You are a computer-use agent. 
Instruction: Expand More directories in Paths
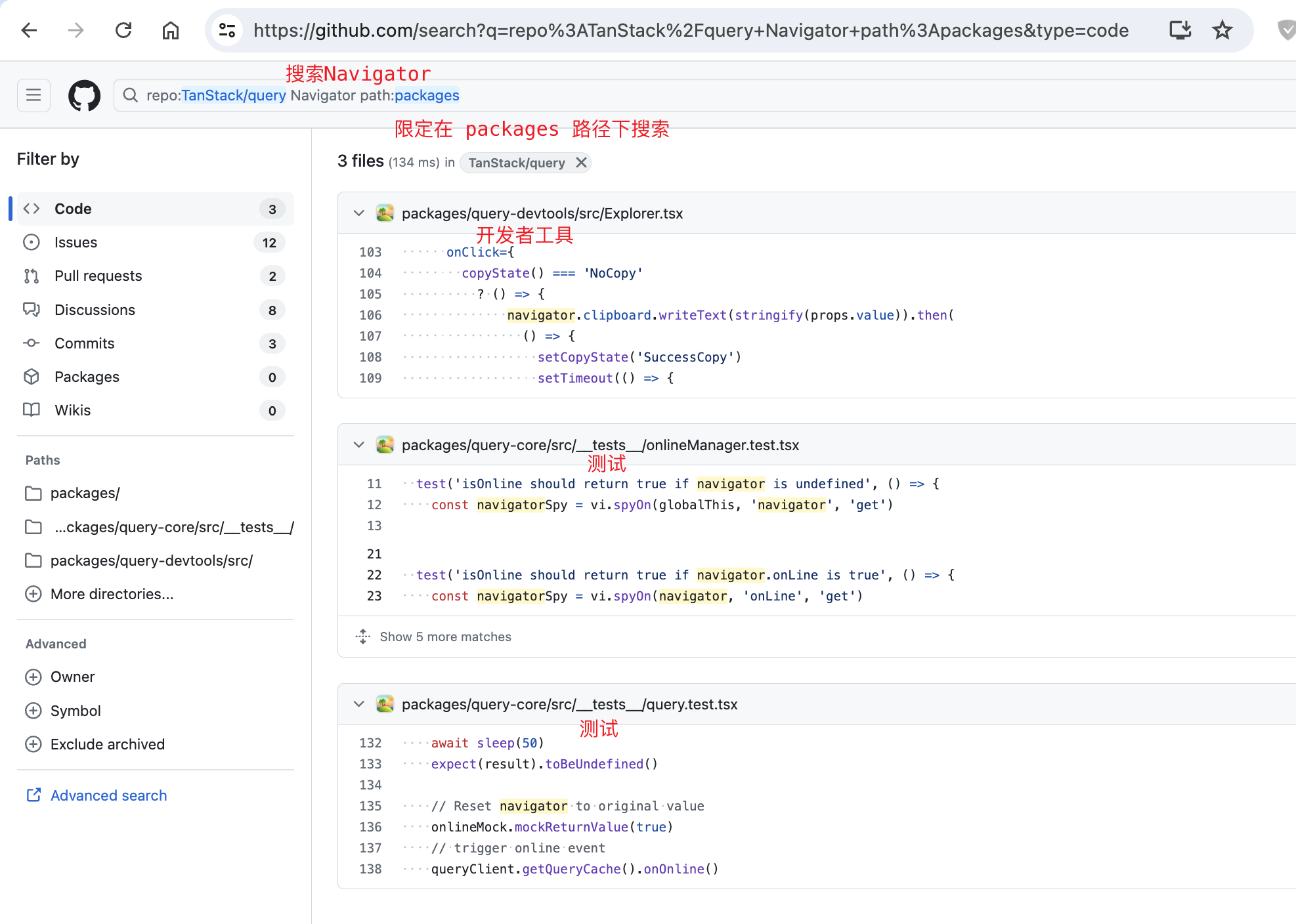(112, 594)
